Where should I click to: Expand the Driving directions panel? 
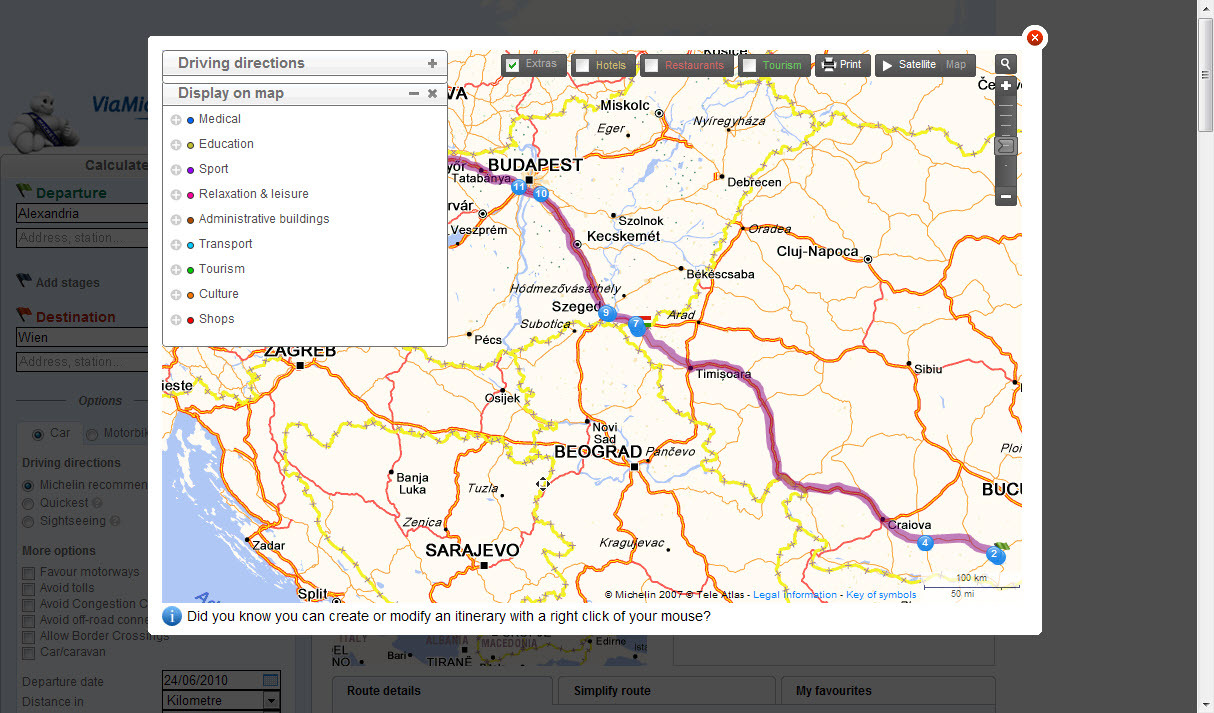pyautogui.click(x=433, y=63)
